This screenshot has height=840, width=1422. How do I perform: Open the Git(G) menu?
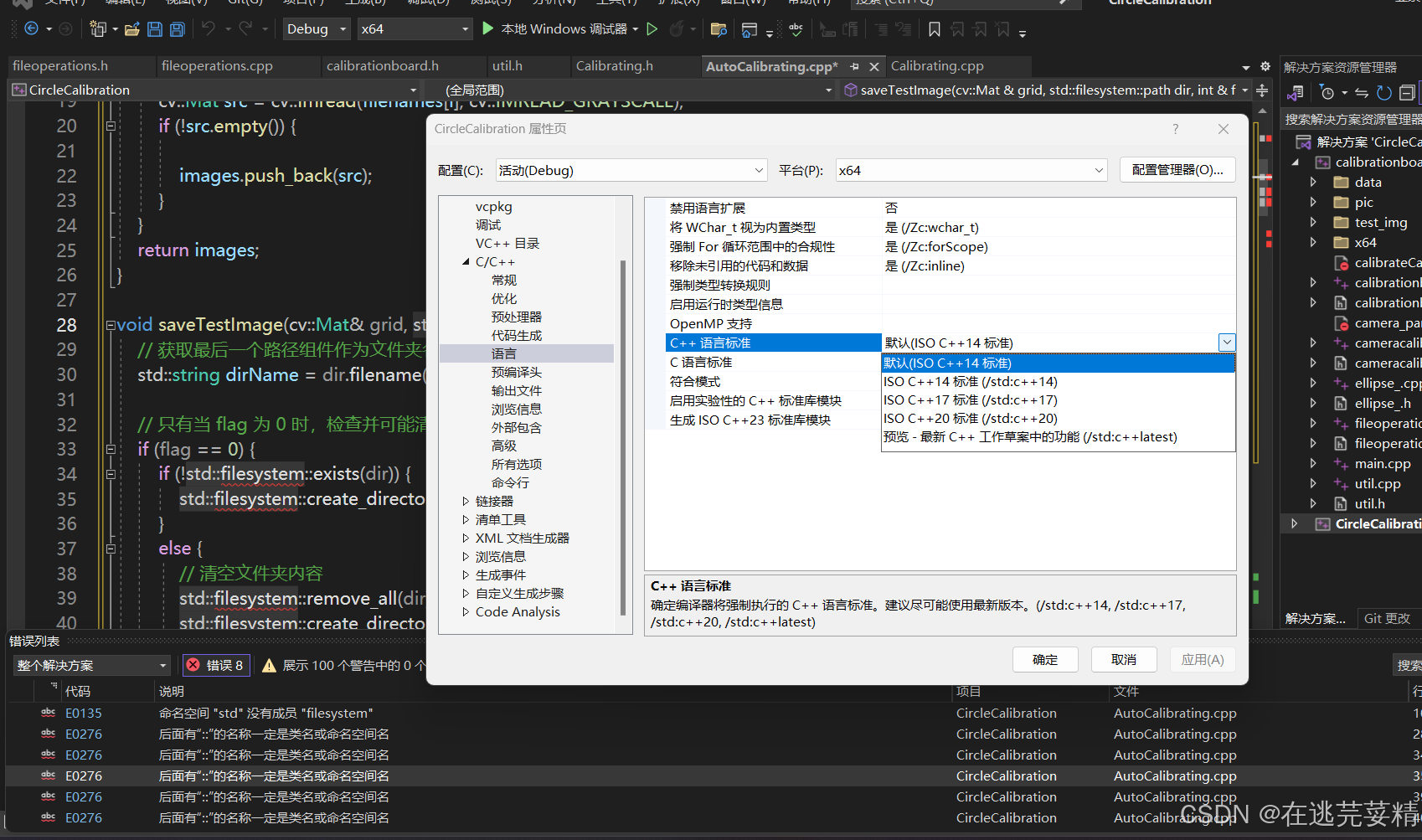click(244, 3)
